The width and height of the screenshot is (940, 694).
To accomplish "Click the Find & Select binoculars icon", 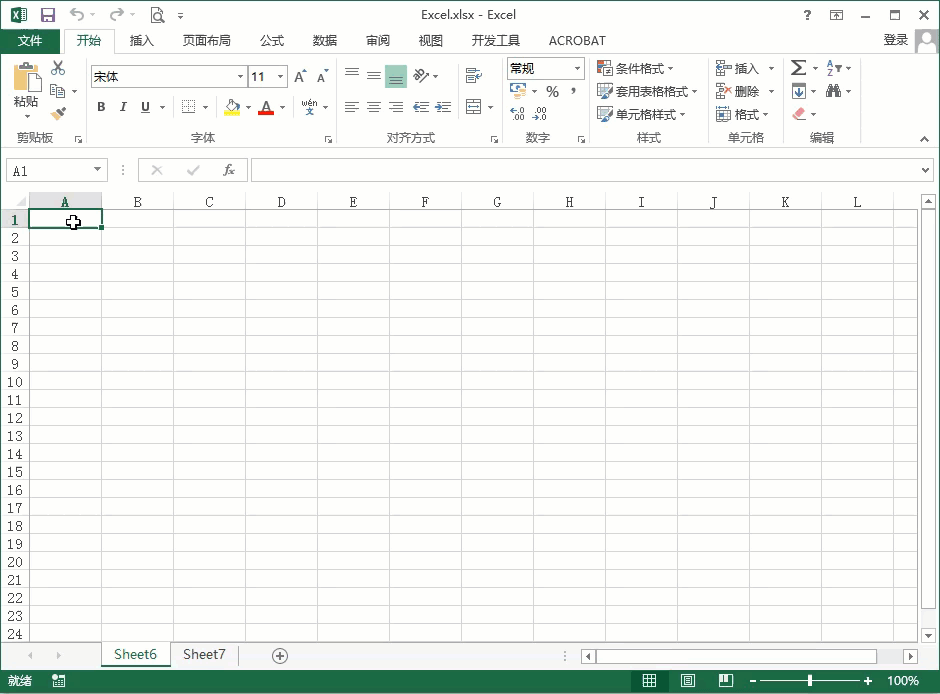I will coord(833,91).
